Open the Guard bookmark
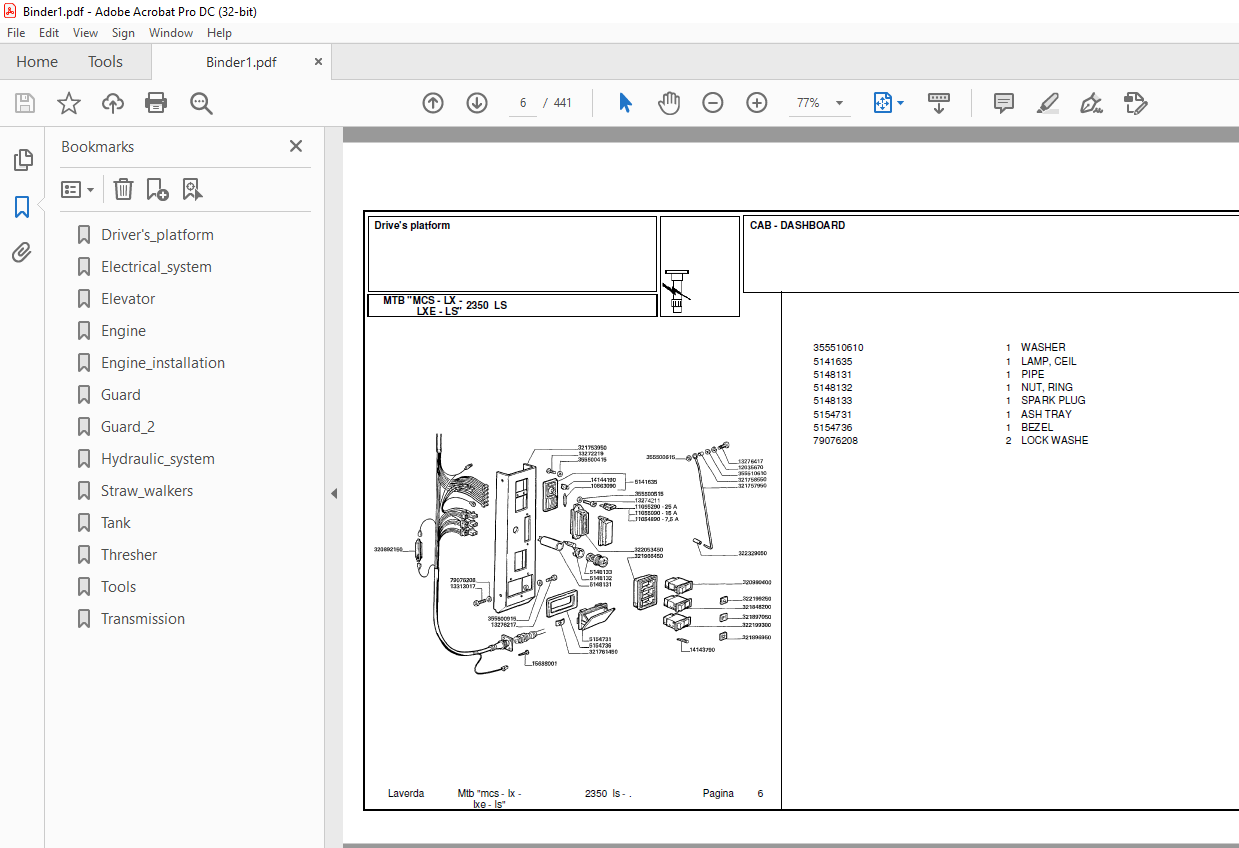Image resolution: width=1239 pixels, height=848 pixels. [x=121, y=395]
